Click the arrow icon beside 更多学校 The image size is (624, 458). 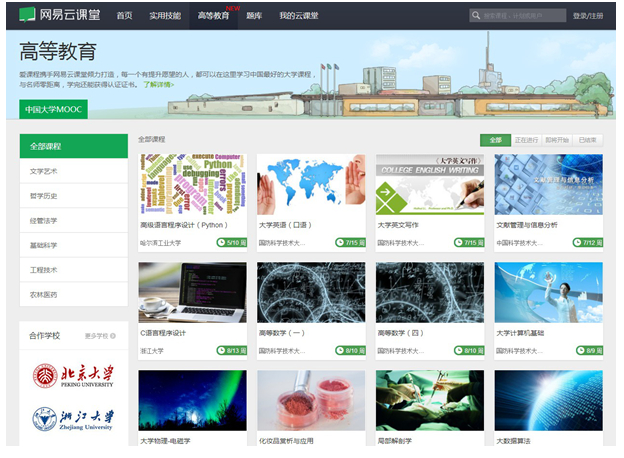[113, 336]
